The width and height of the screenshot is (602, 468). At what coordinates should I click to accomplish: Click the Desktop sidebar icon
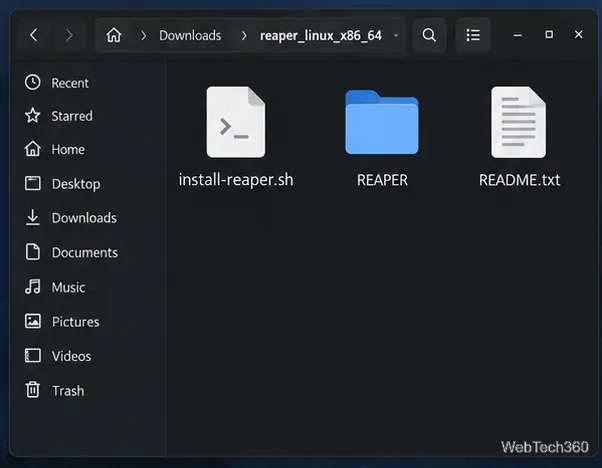click(33, 183)
